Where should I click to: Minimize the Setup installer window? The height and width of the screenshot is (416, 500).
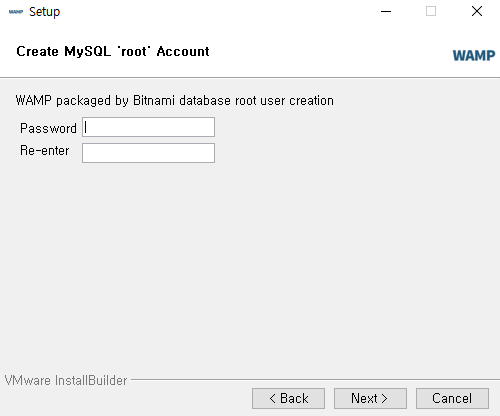tap(386, 11)
